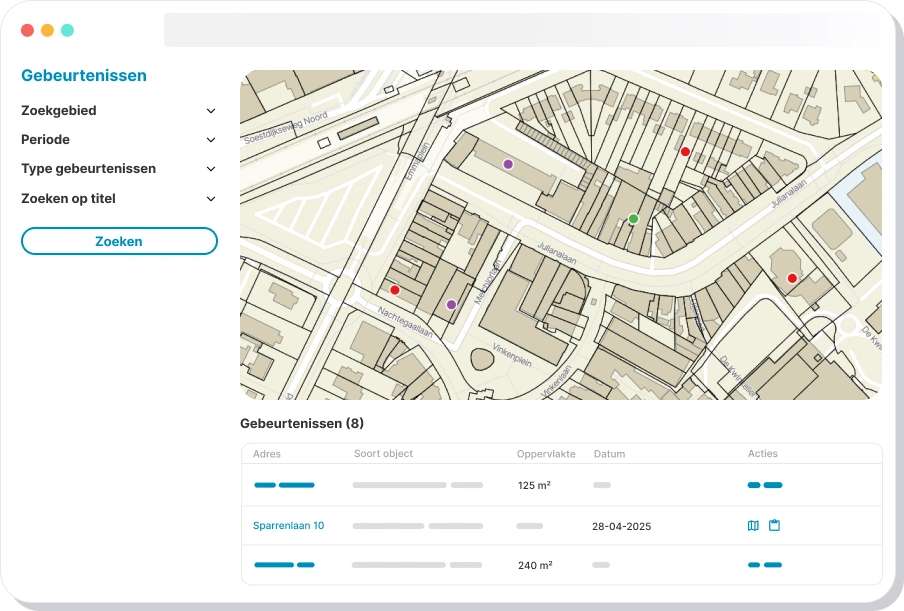
Task: Click the clipboard icon in the Sparrenlaan 10 row
Action: coord(774,525)
